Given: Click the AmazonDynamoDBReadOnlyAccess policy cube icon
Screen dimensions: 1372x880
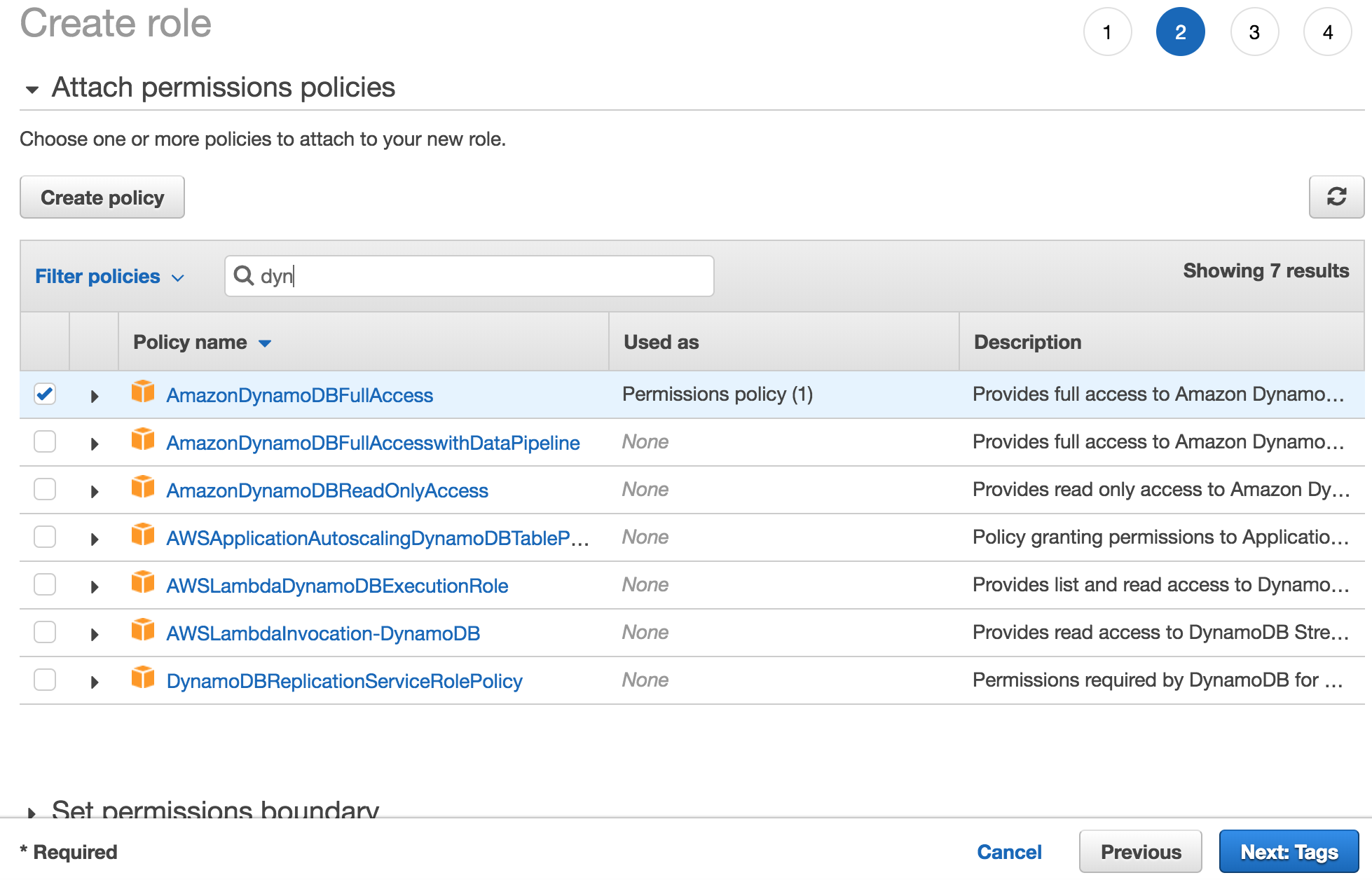Looking at the screenshot, I should (143, 487).
